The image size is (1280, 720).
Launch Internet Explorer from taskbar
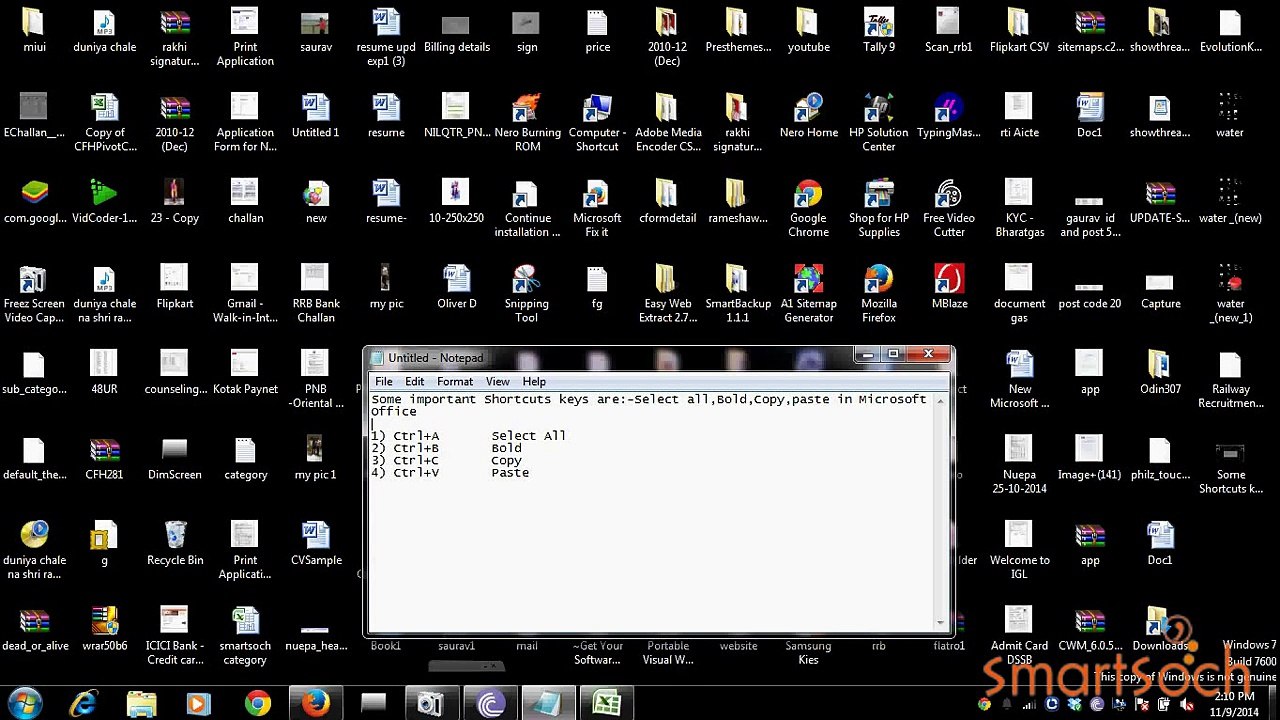(84, 704)
